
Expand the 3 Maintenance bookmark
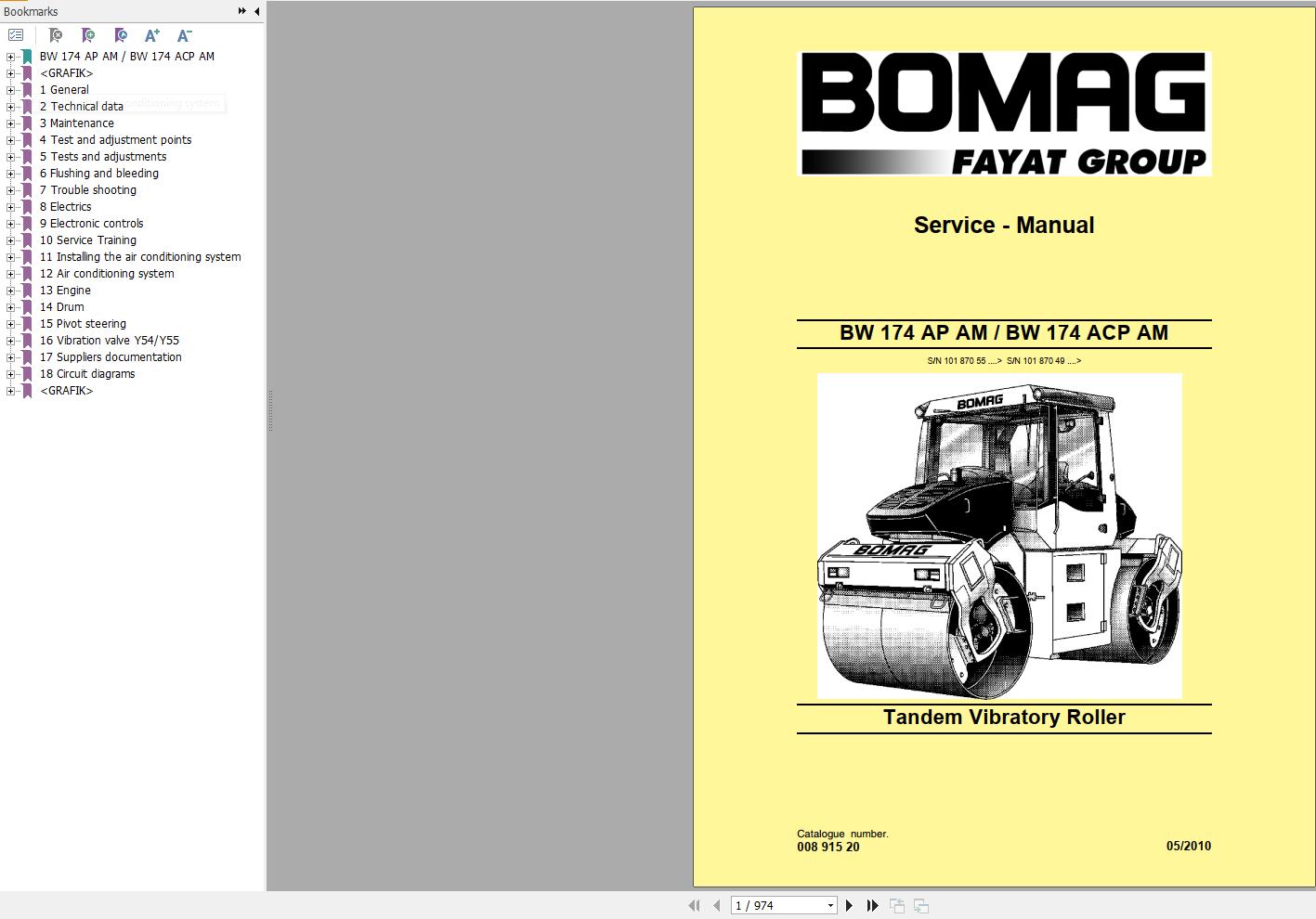click(11, 123)
